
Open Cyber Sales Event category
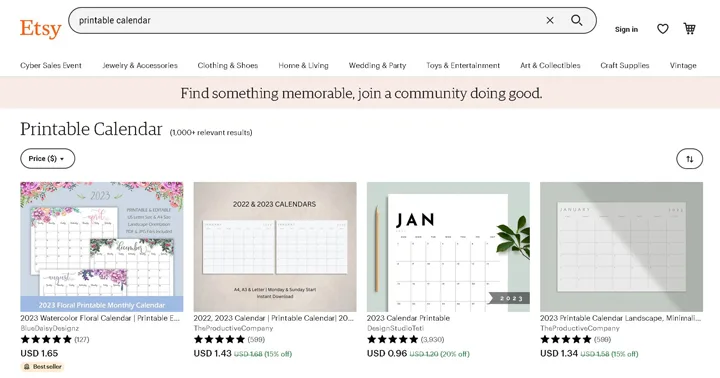[51, 65]
